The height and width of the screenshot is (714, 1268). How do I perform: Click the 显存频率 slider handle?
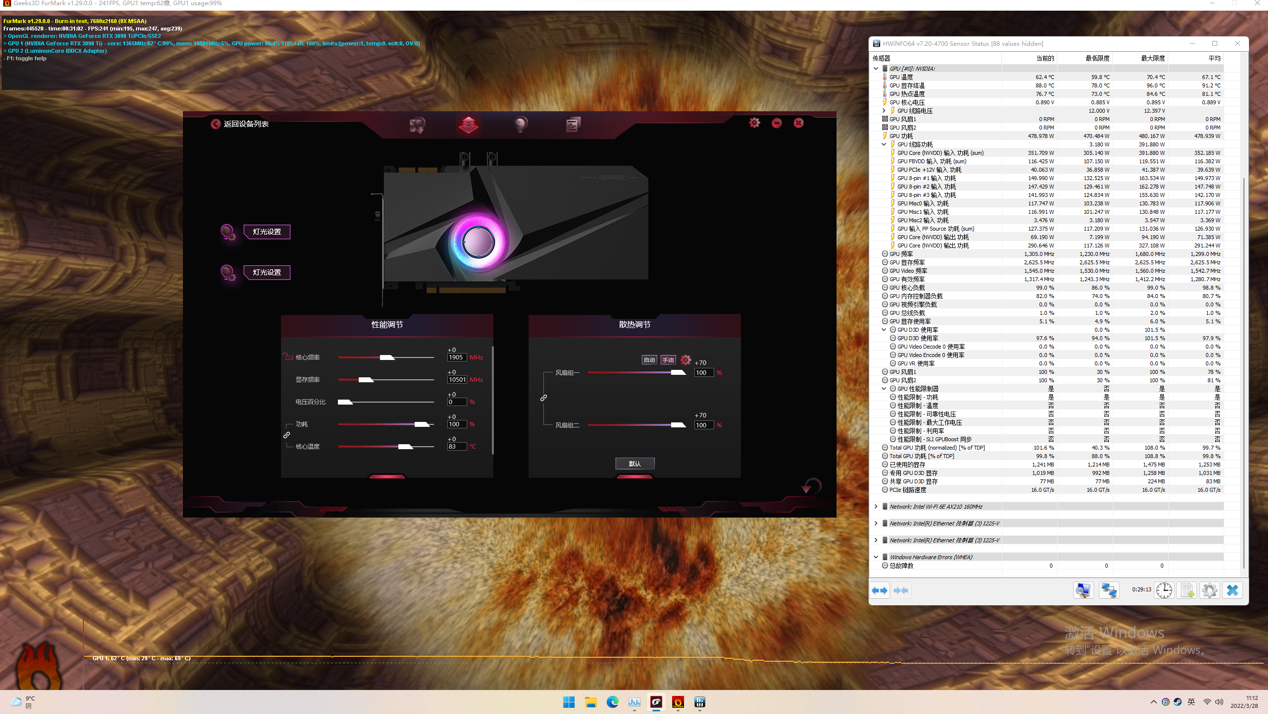tap(366, 380)
